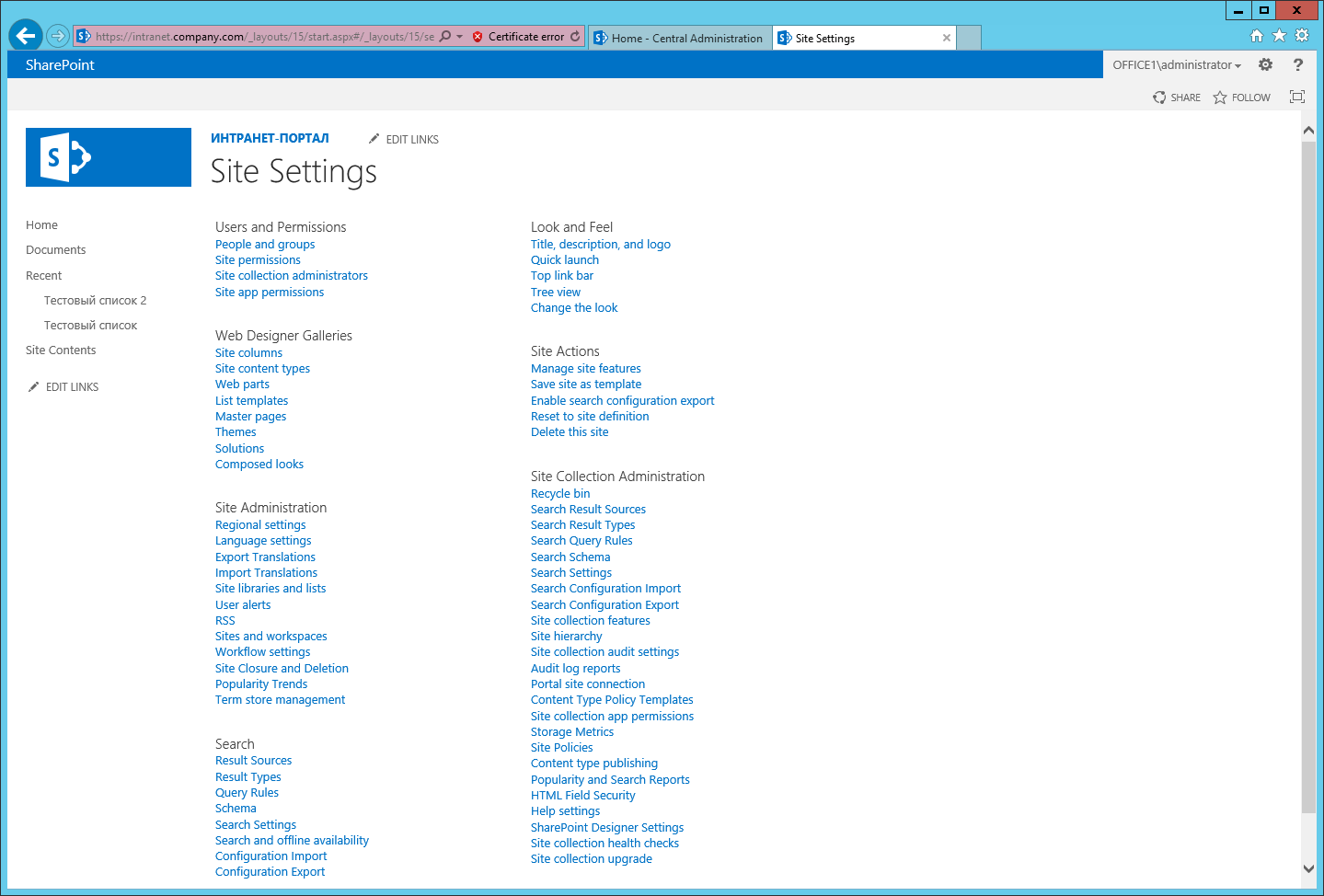Click the SharePoint site logo
The height and width of the screenshot is (896, 1324).
click(109, 157)
